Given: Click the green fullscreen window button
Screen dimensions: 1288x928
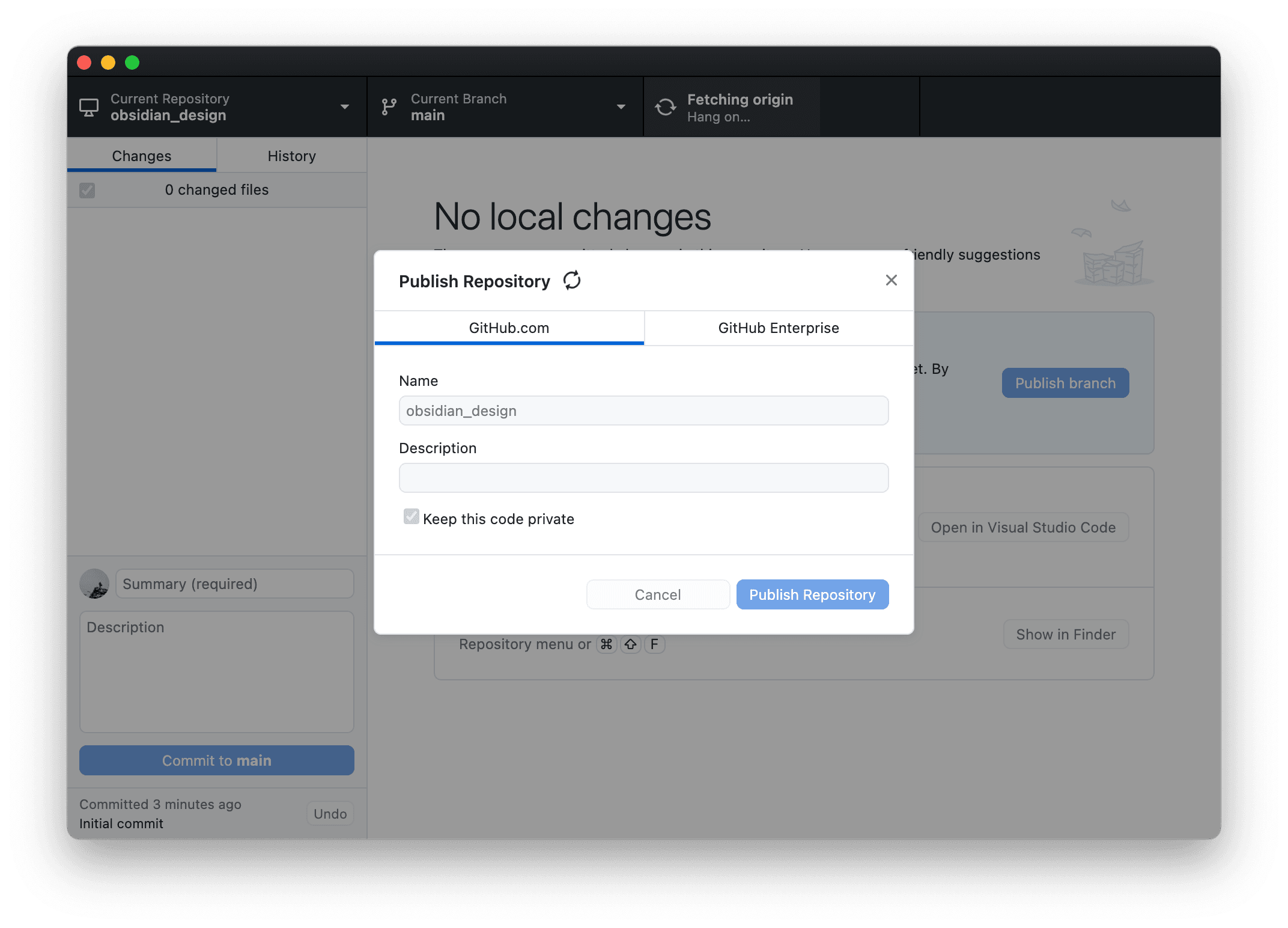Looking at the screenshot, I should (132, 63).
